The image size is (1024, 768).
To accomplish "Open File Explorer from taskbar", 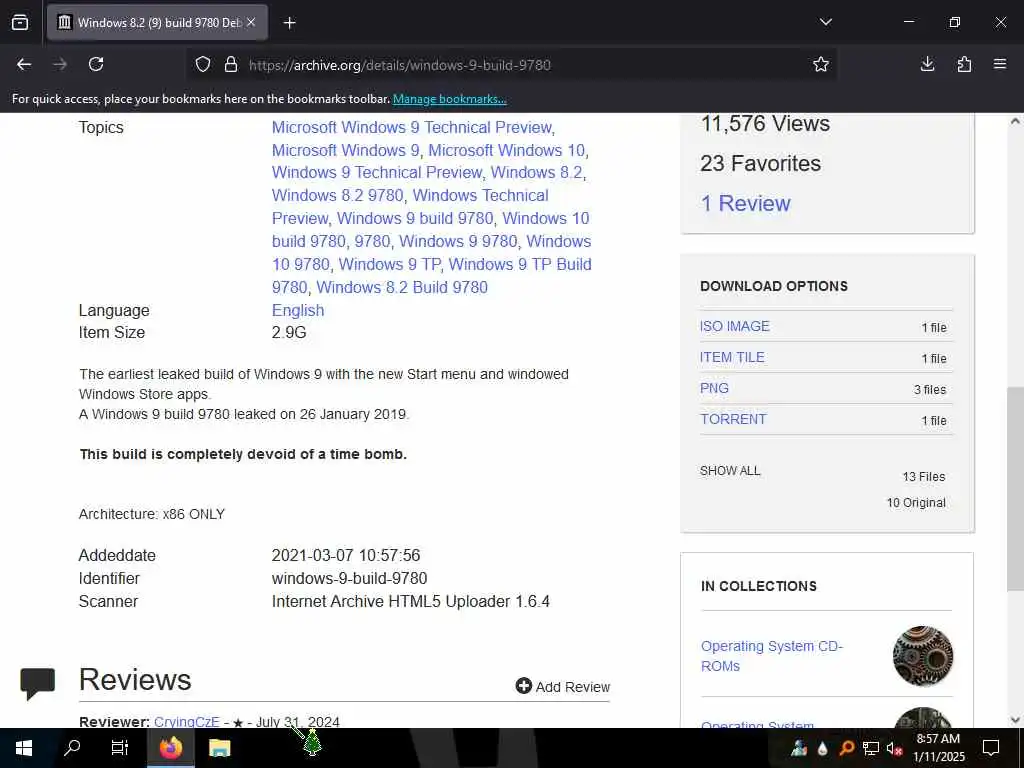I will (x=219, y=748).
